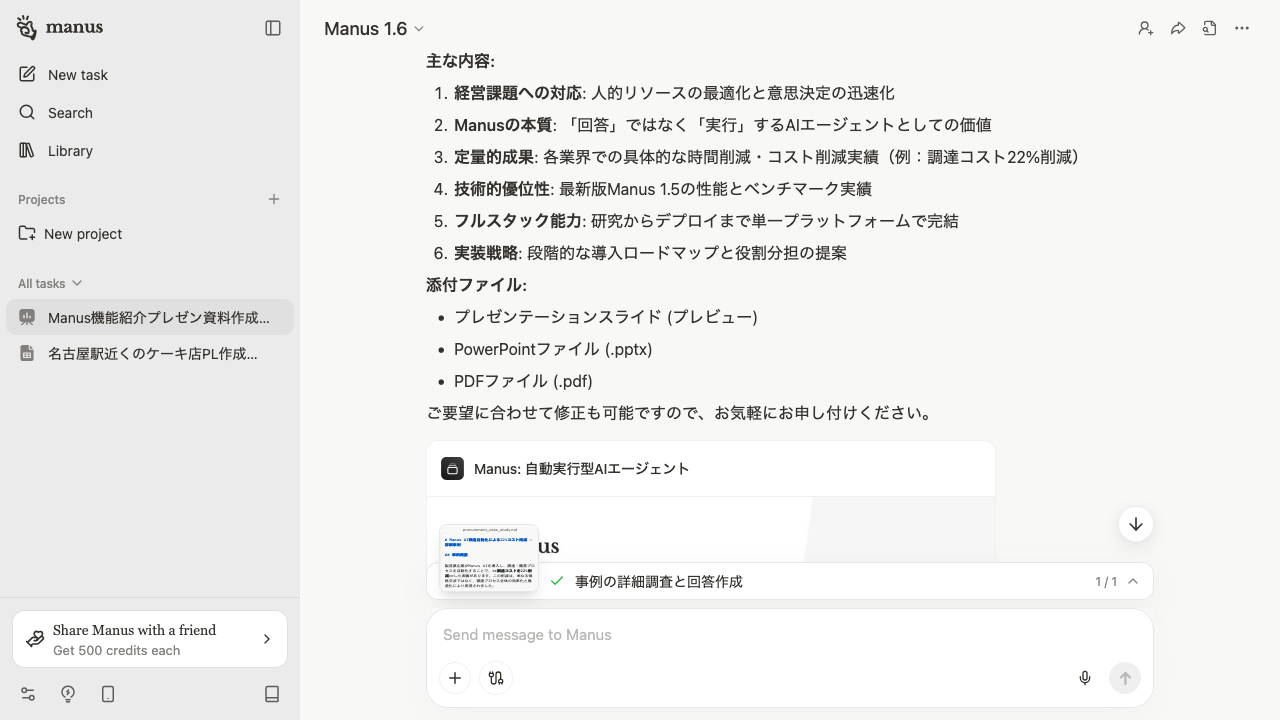Click the 1 / 1 step counter
Screen dimensions: 1280x720
[x=1106, y=581]
